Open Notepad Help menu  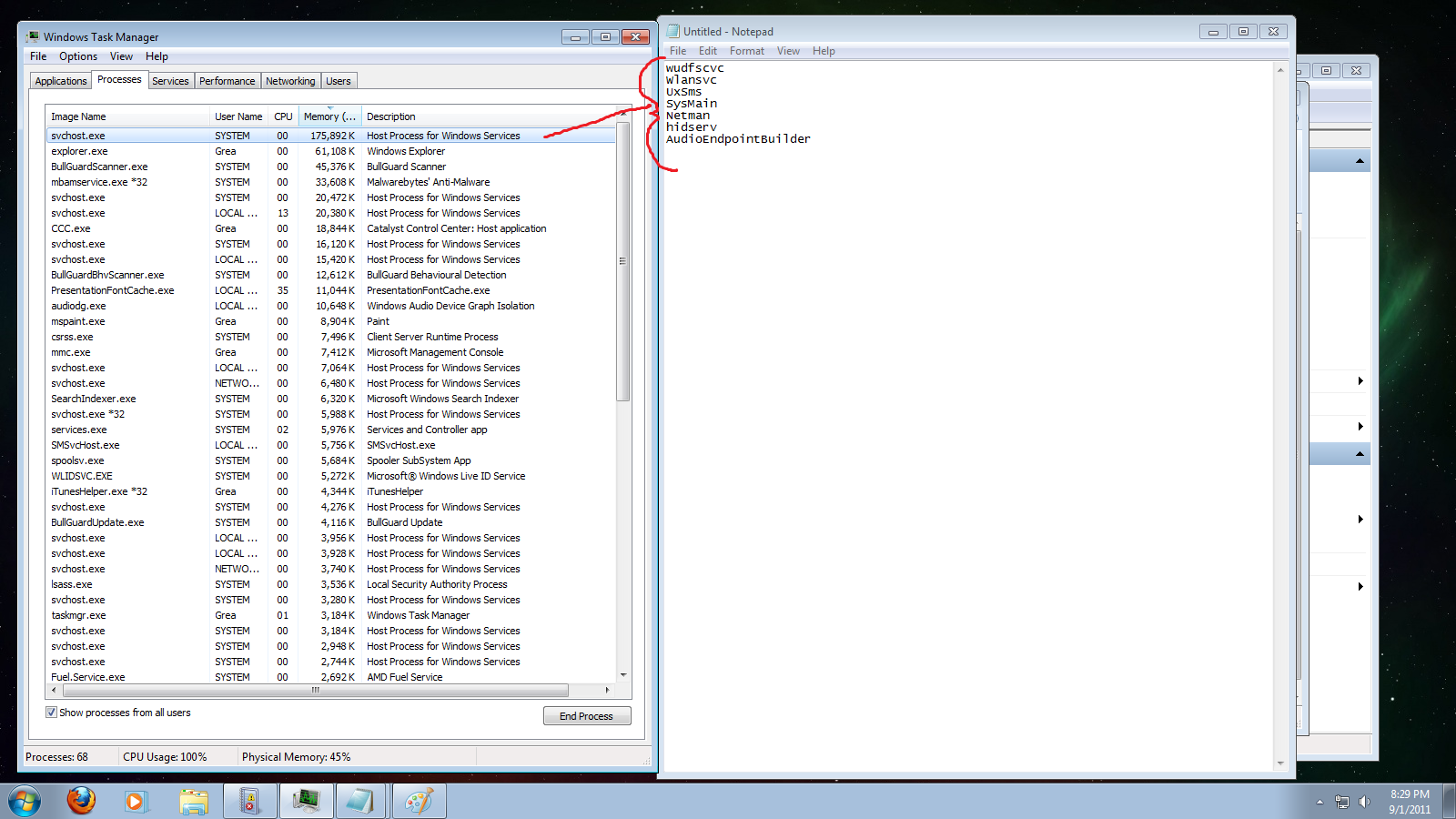[824, 51]
